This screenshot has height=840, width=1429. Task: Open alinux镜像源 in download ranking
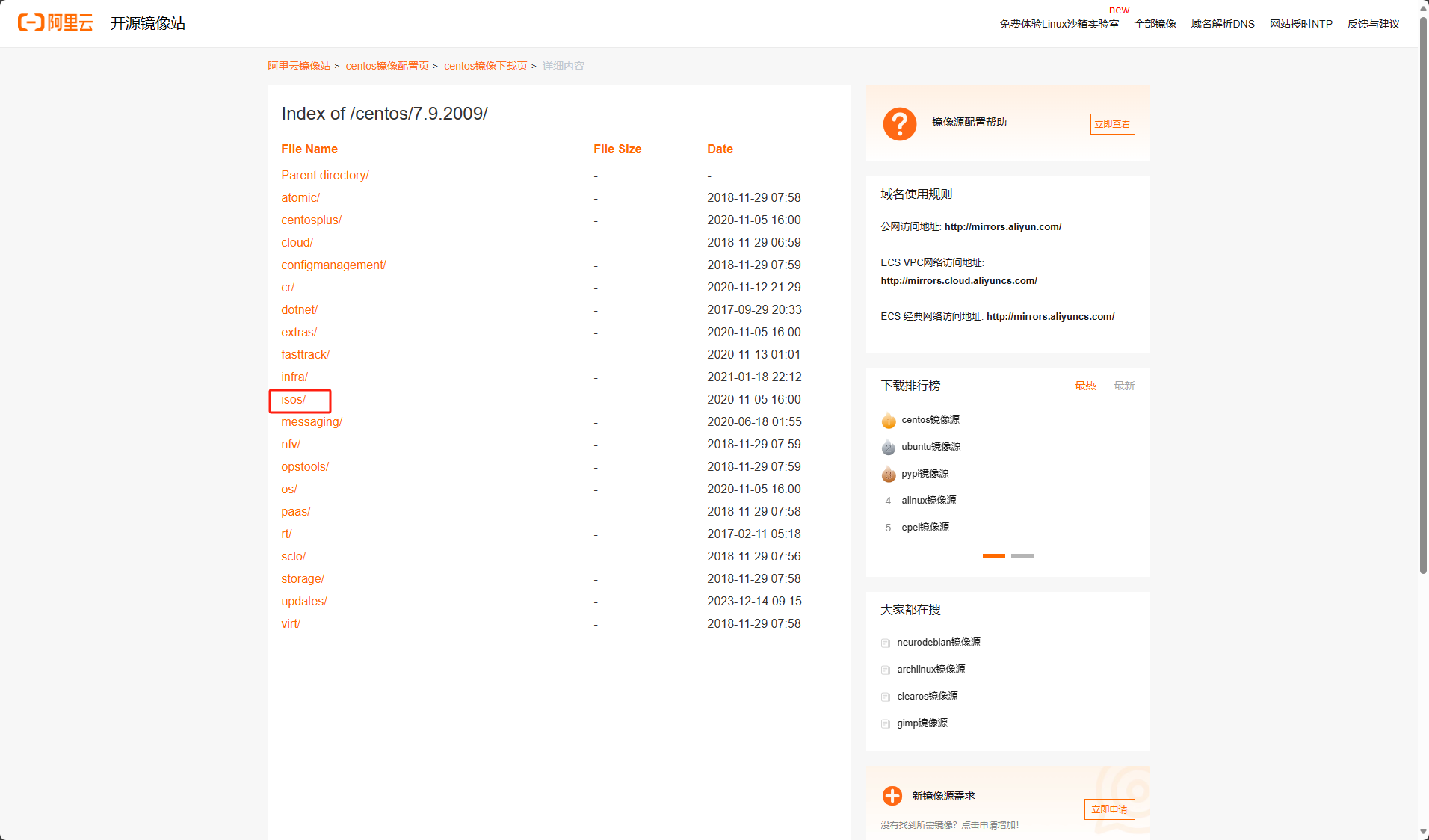click(x=929, y=501)
